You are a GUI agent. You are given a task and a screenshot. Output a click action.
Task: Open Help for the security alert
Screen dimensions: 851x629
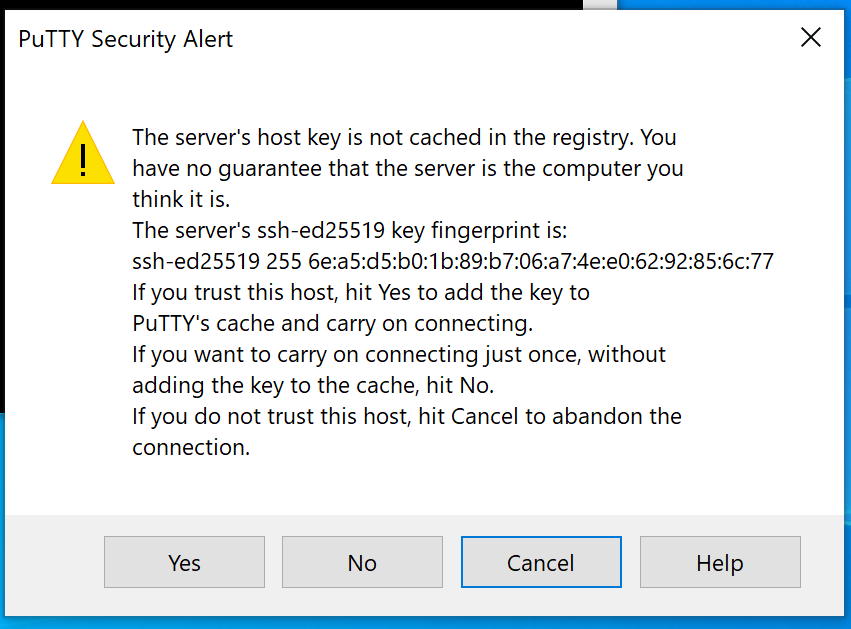720,563
